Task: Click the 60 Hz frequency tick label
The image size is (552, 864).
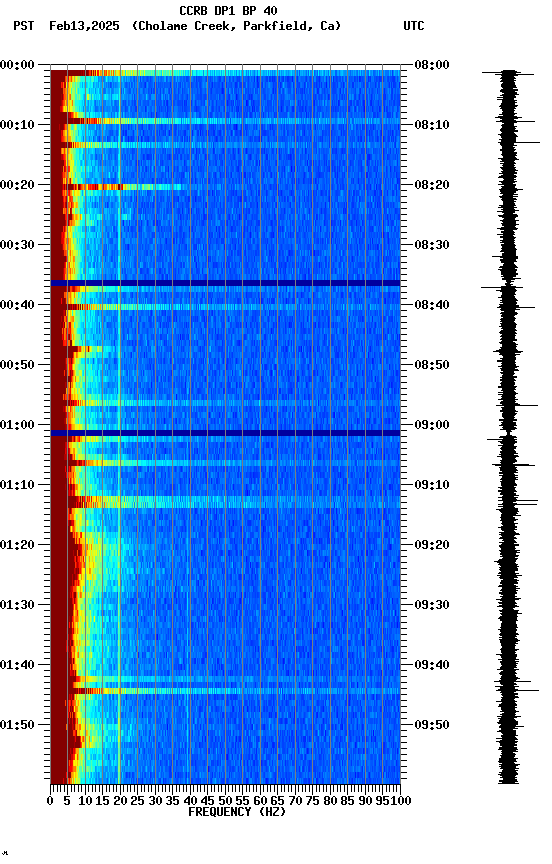Action: [260, 801]
